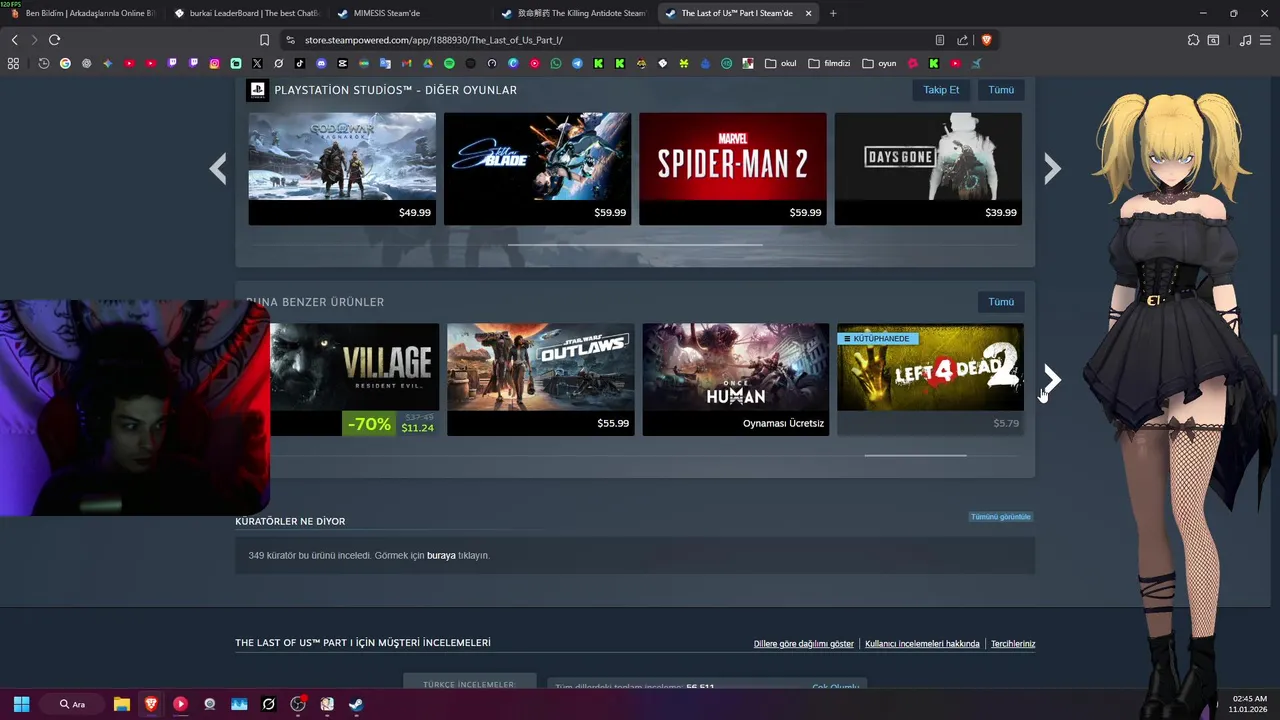Open a new browser tab with plus
1280x720 pixels.
tap(833, 13)
